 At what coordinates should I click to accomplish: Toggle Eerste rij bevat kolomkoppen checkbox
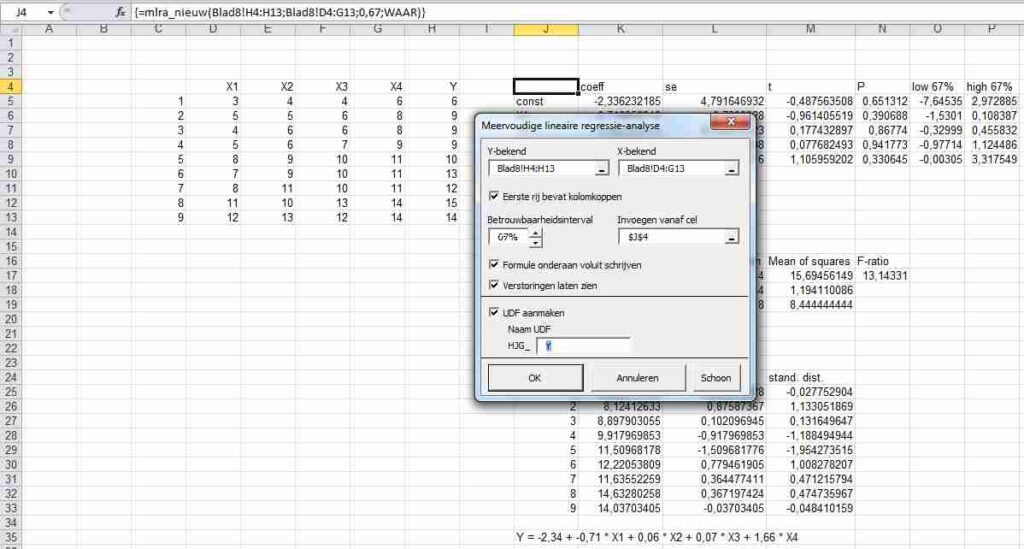tap(495, 196)
